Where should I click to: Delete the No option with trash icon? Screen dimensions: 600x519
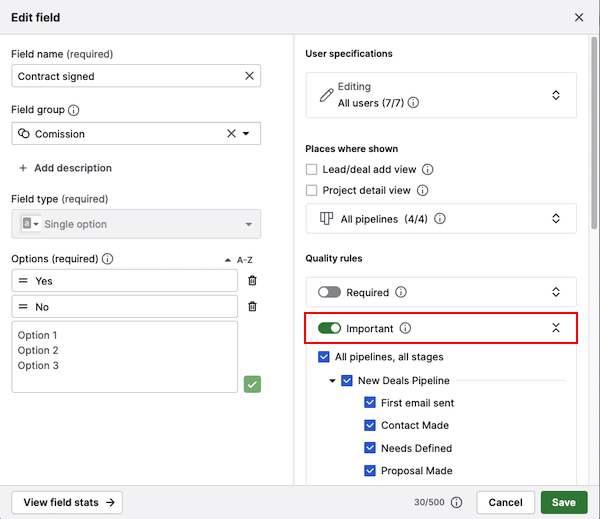coord(252,307)
